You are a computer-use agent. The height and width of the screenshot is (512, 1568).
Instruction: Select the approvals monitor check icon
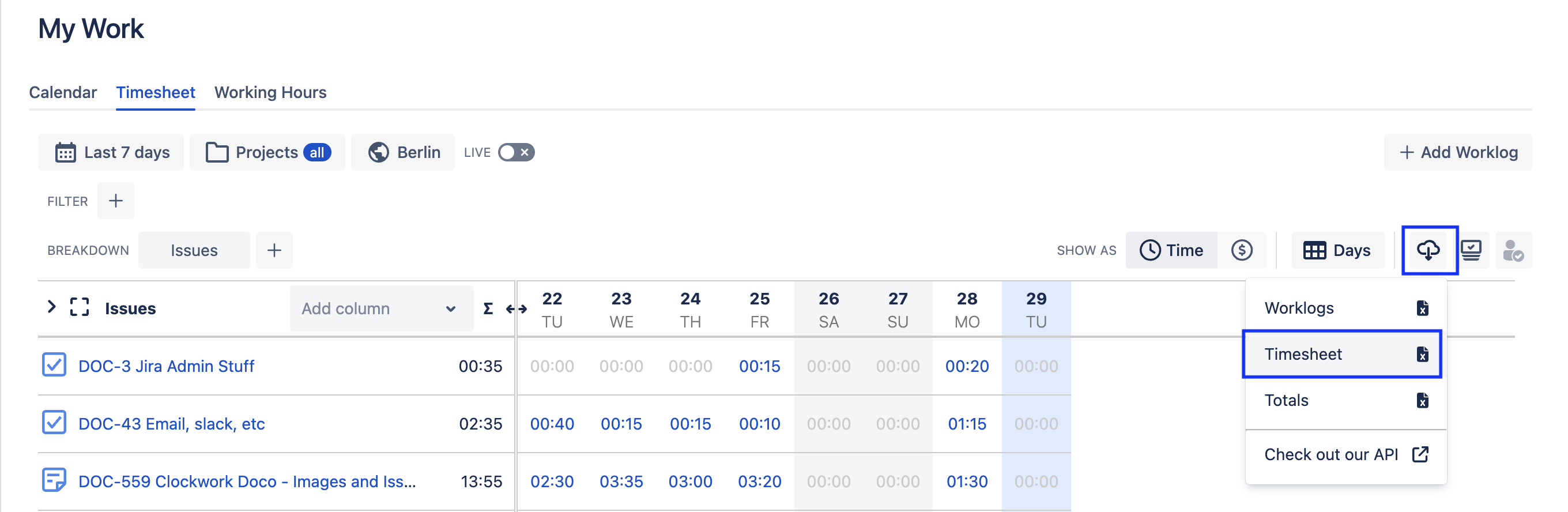[1471, 250]
